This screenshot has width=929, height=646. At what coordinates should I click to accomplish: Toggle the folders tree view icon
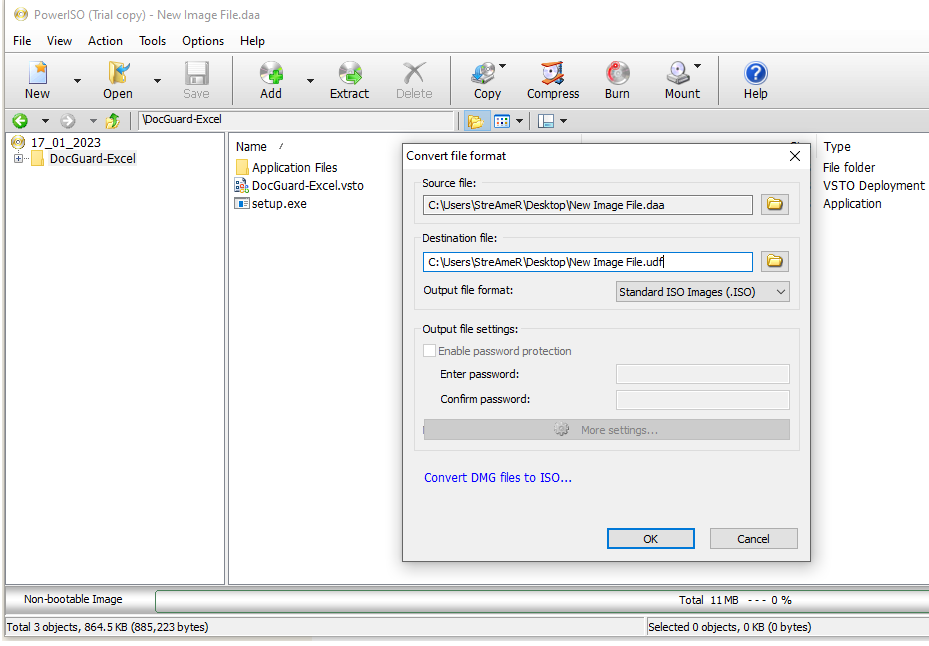coord(475,121)
